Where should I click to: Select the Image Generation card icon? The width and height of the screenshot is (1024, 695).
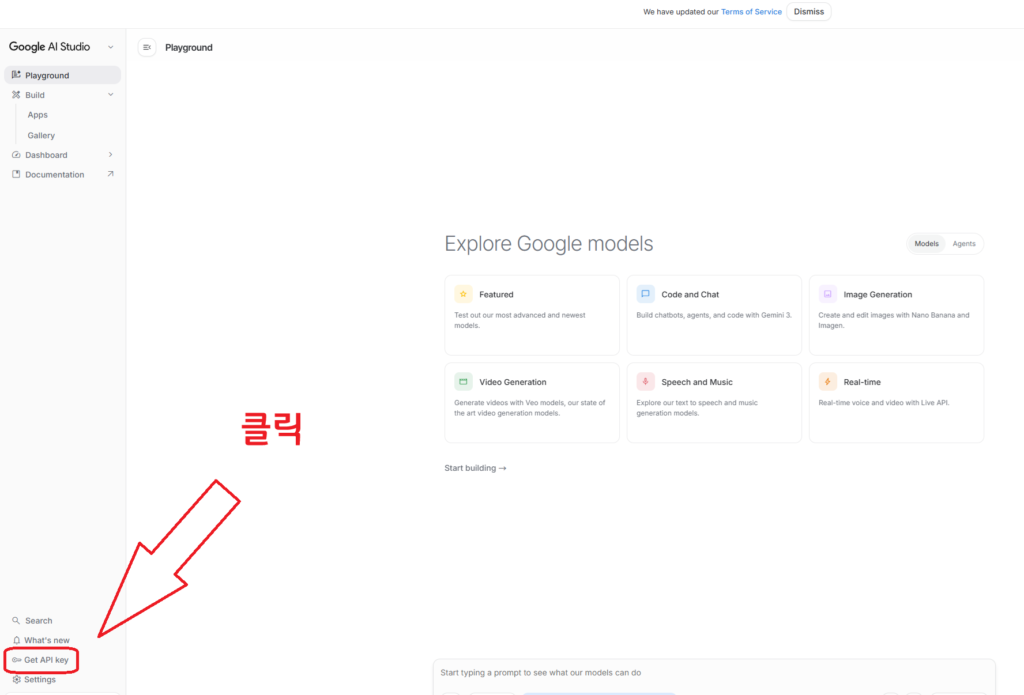coord(826,293)
